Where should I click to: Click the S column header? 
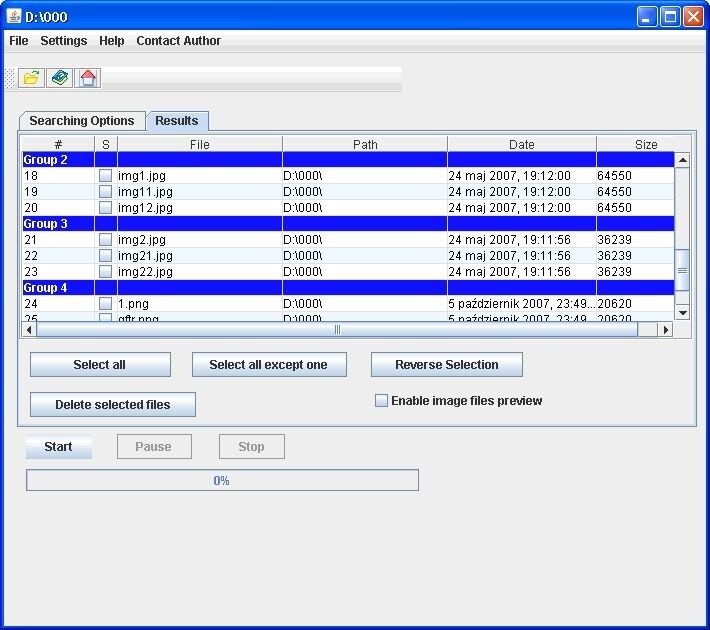click(x=106, y=144)
